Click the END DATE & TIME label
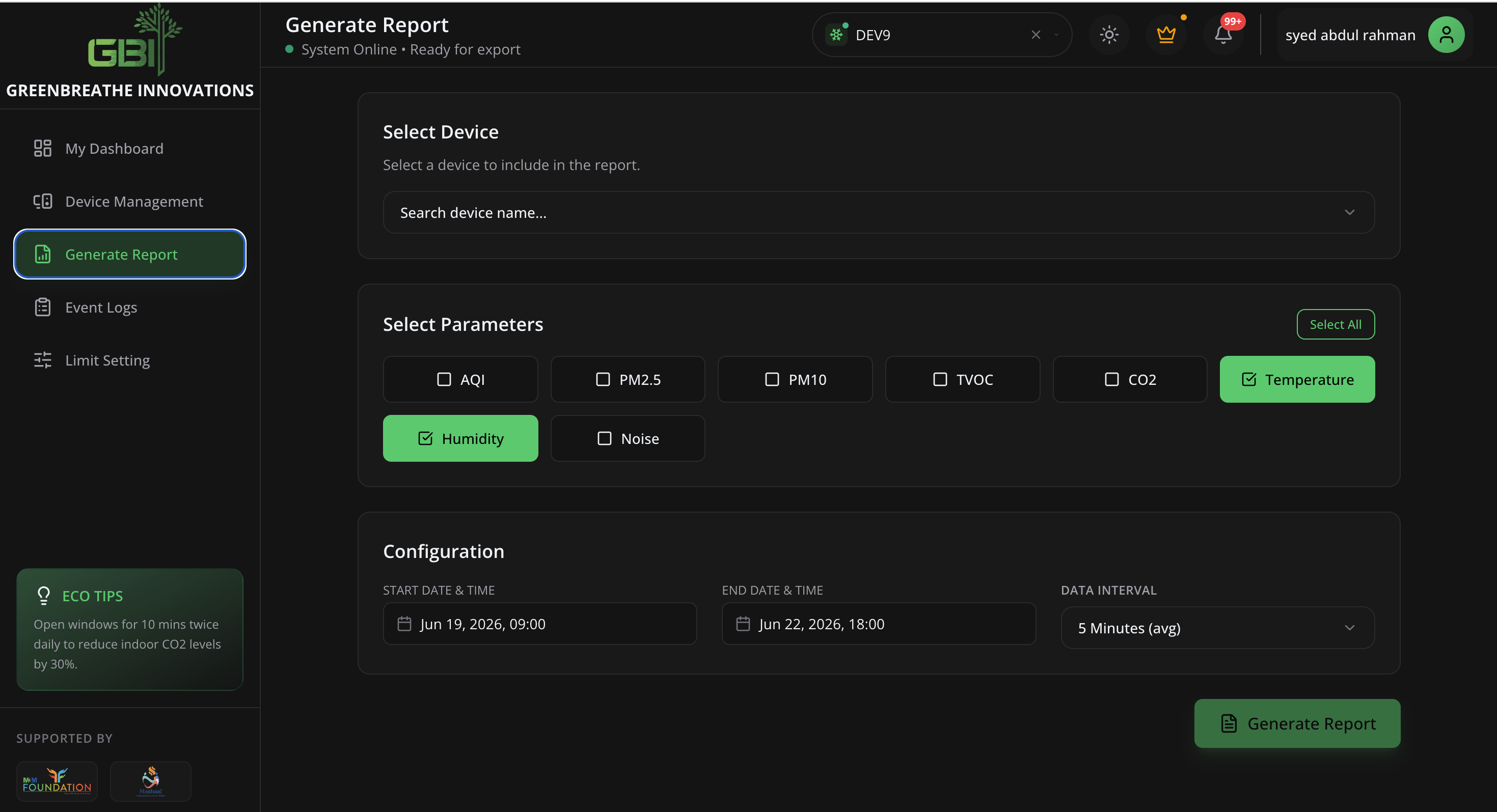The image size is (1497, 812). coord(772,590)
